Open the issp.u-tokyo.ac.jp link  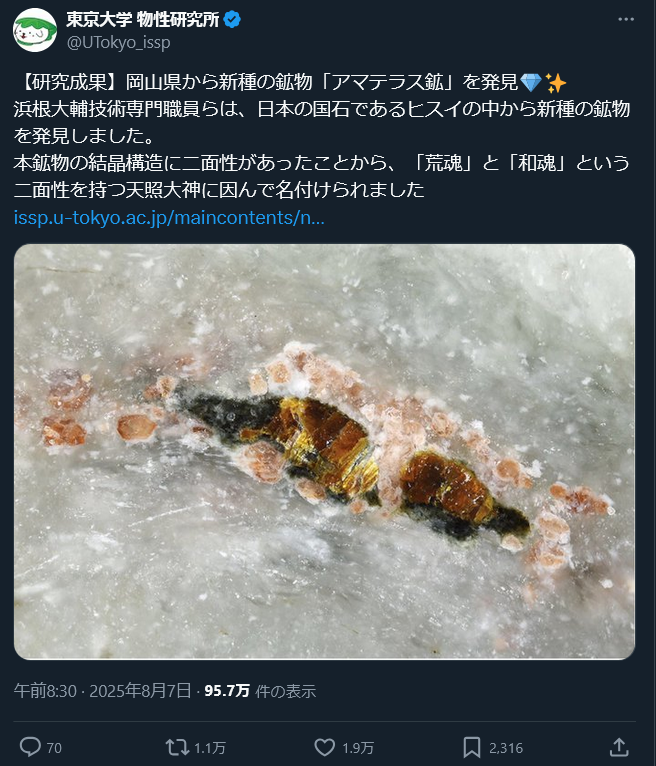click(169, 217)
